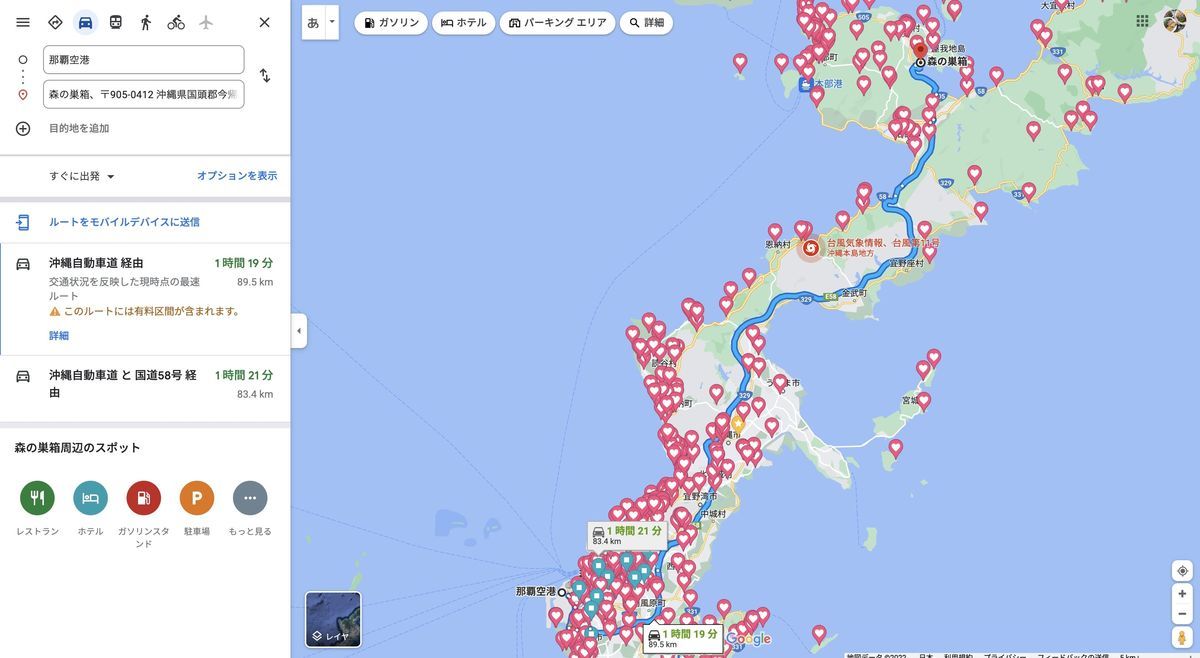Search nearby ガソリンスタンド
This screenshot has width=1200, height=658.
pos(143,498)
